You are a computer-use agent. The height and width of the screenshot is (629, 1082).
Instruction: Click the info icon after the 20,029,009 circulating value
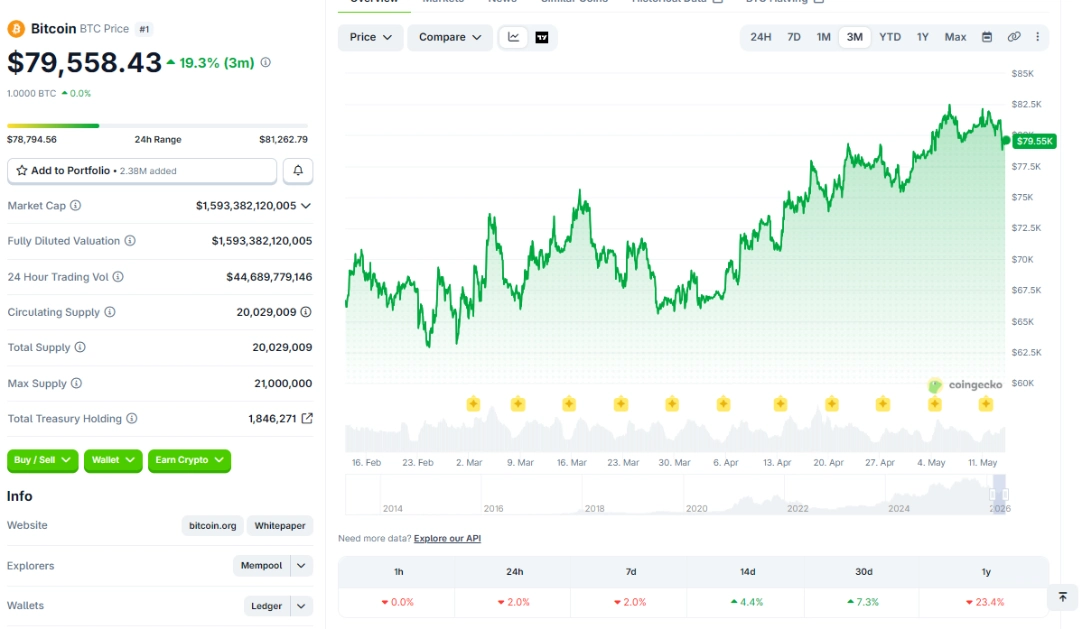pos(306,312)
